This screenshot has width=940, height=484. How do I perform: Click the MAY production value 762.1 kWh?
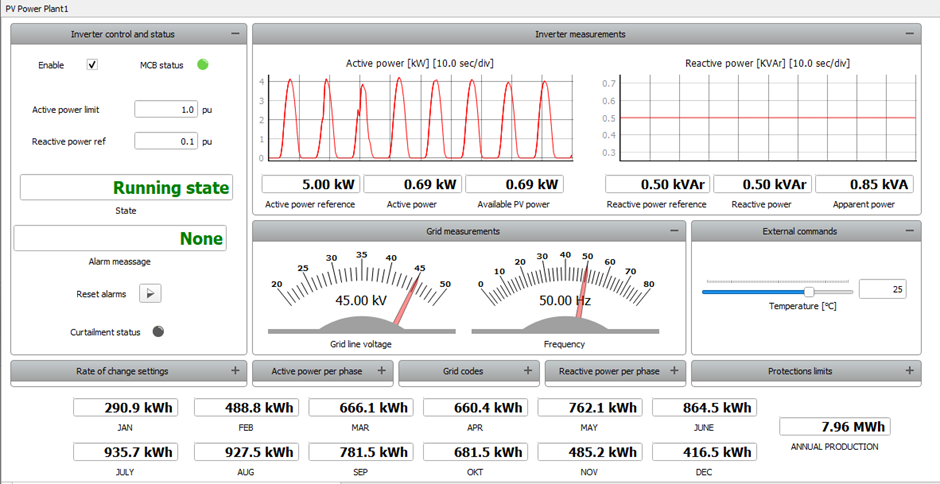click(590, 408)
